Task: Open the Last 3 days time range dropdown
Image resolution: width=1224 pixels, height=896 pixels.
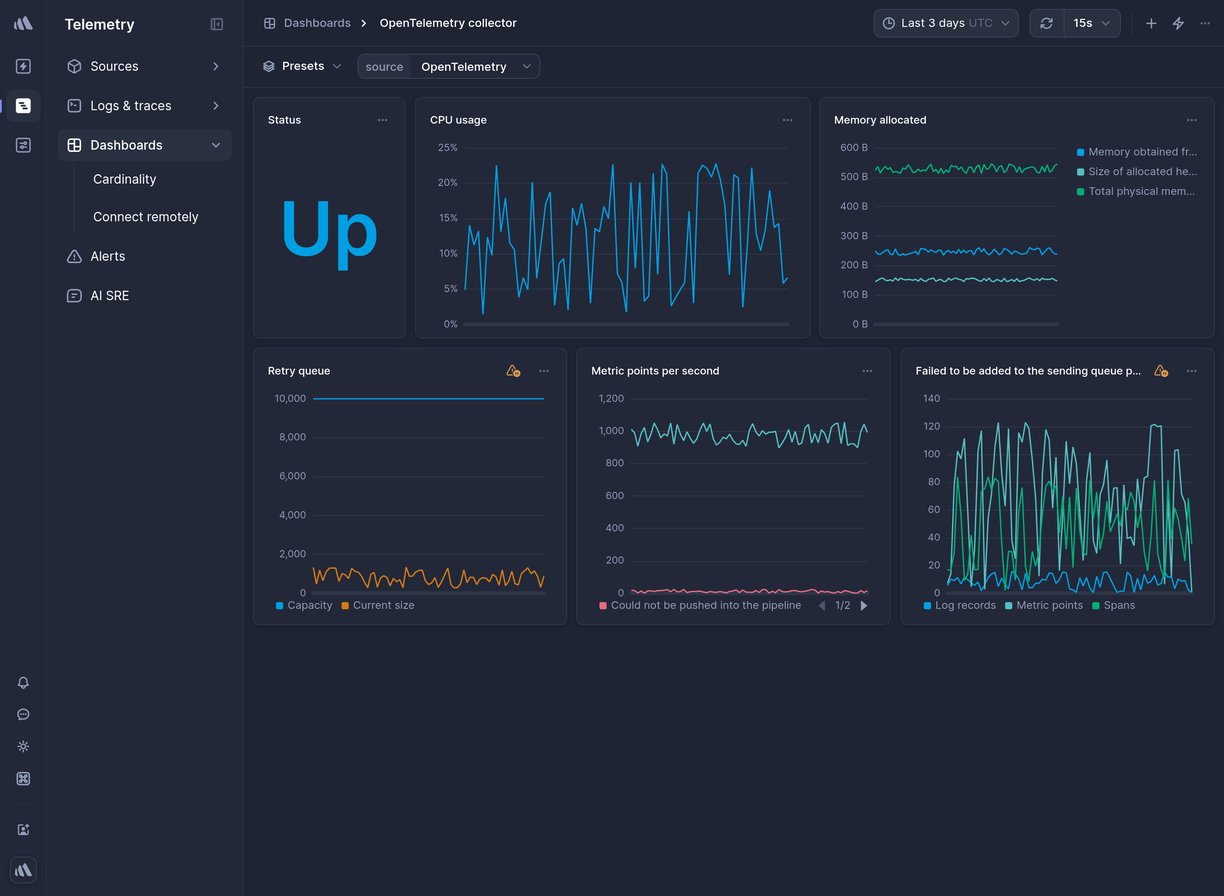Action: [x=945, y=23]
